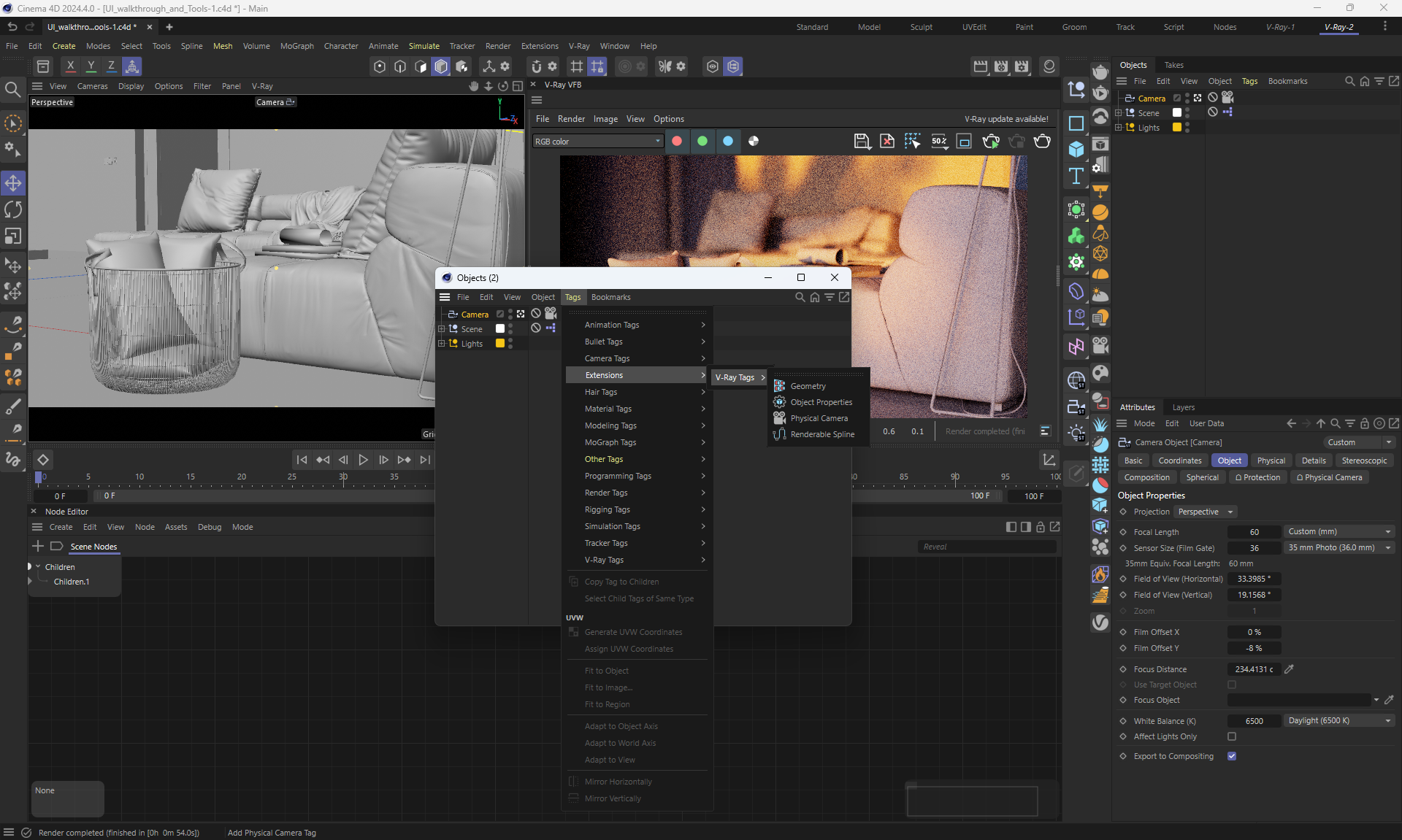Open the Projection Perspective dropdown
Image resolution: width=1402 pixels, height=840 pixels.
[x=1205, y=512]
